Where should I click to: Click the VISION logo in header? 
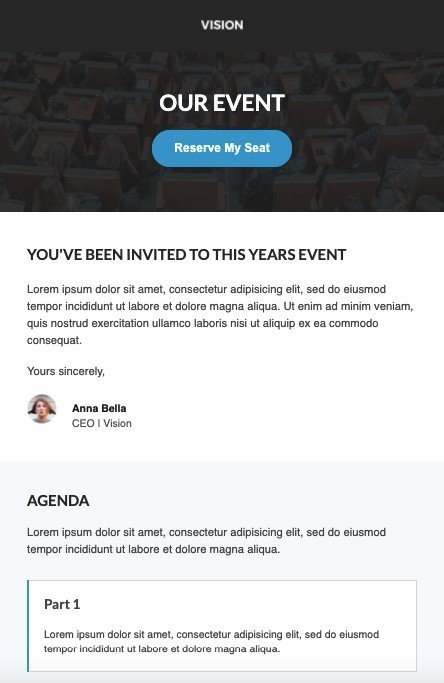point(222,25)
